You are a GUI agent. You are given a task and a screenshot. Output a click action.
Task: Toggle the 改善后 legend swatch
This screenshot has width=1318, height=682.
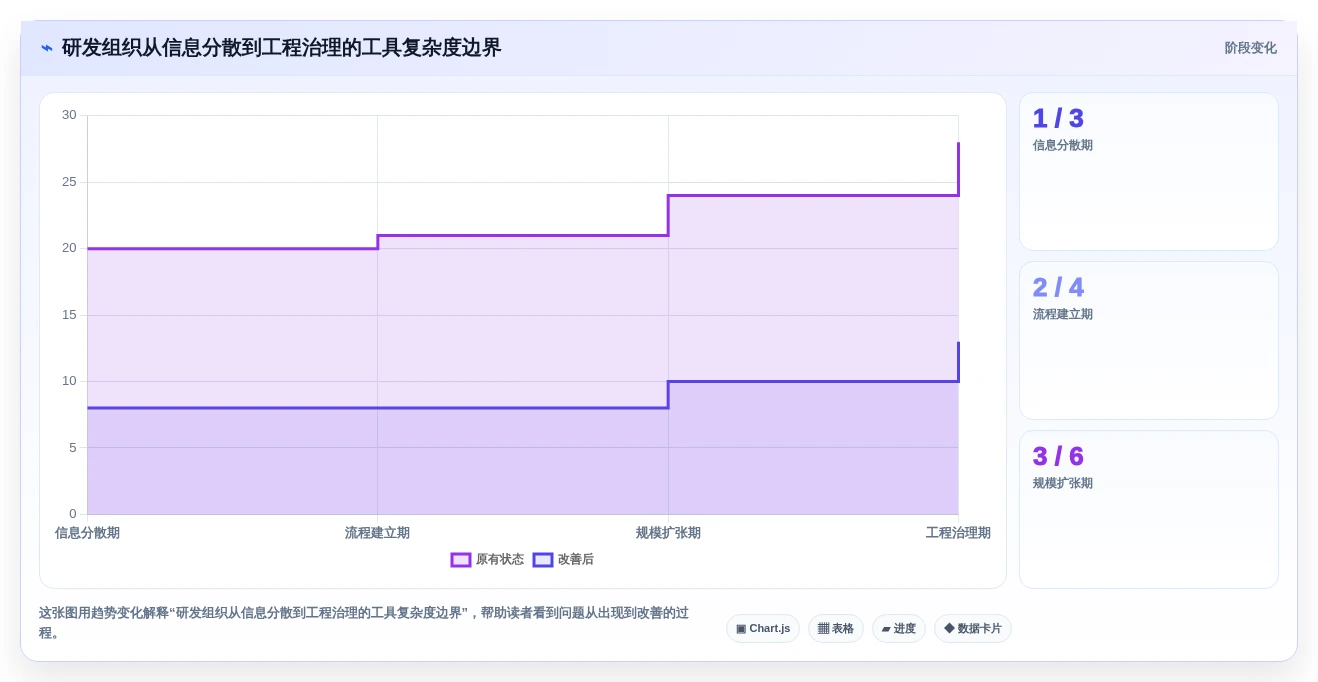(543, 560)
